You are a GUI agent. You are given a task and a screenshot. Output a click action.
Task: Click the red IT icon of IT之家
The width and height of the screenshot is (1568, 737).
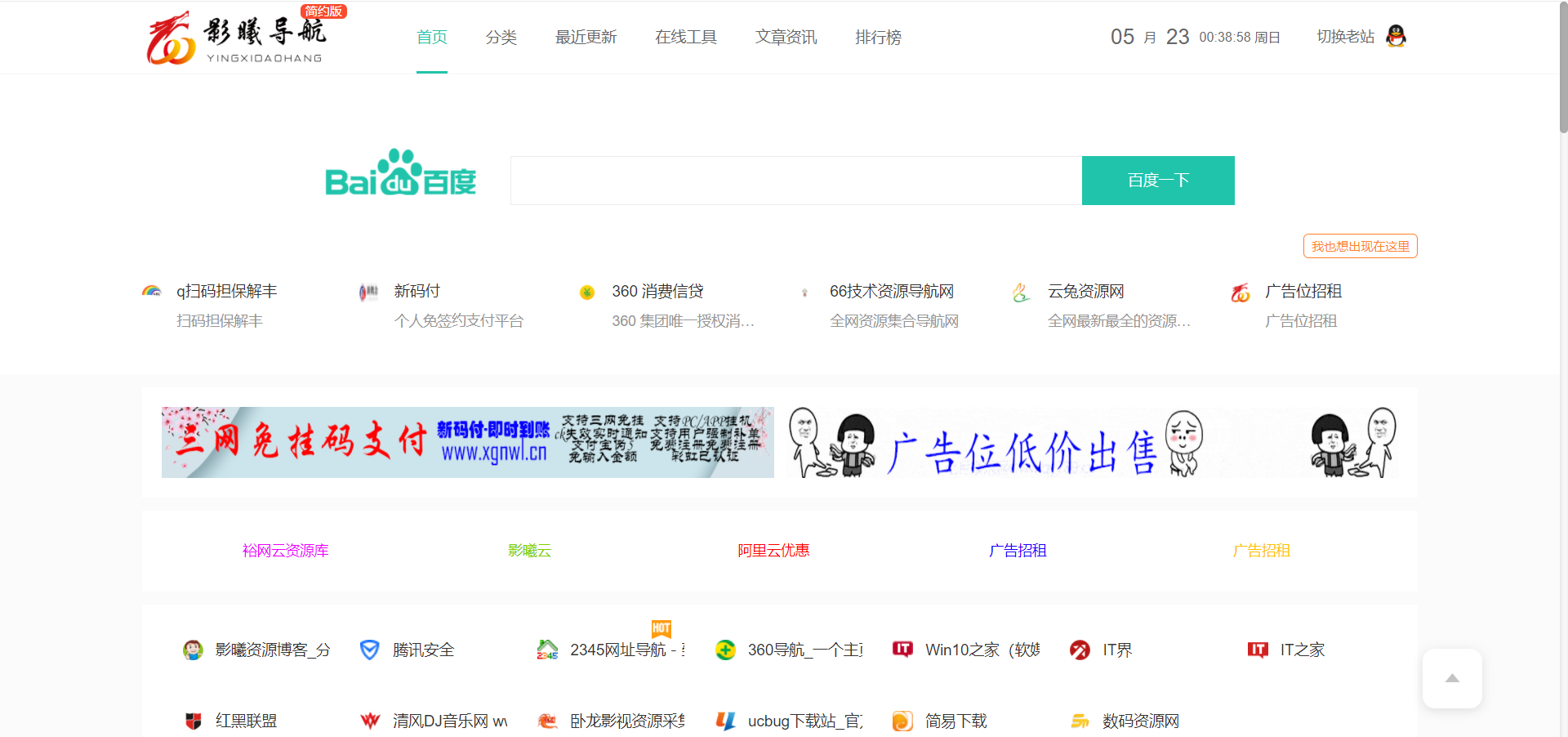pos(1258,650)
